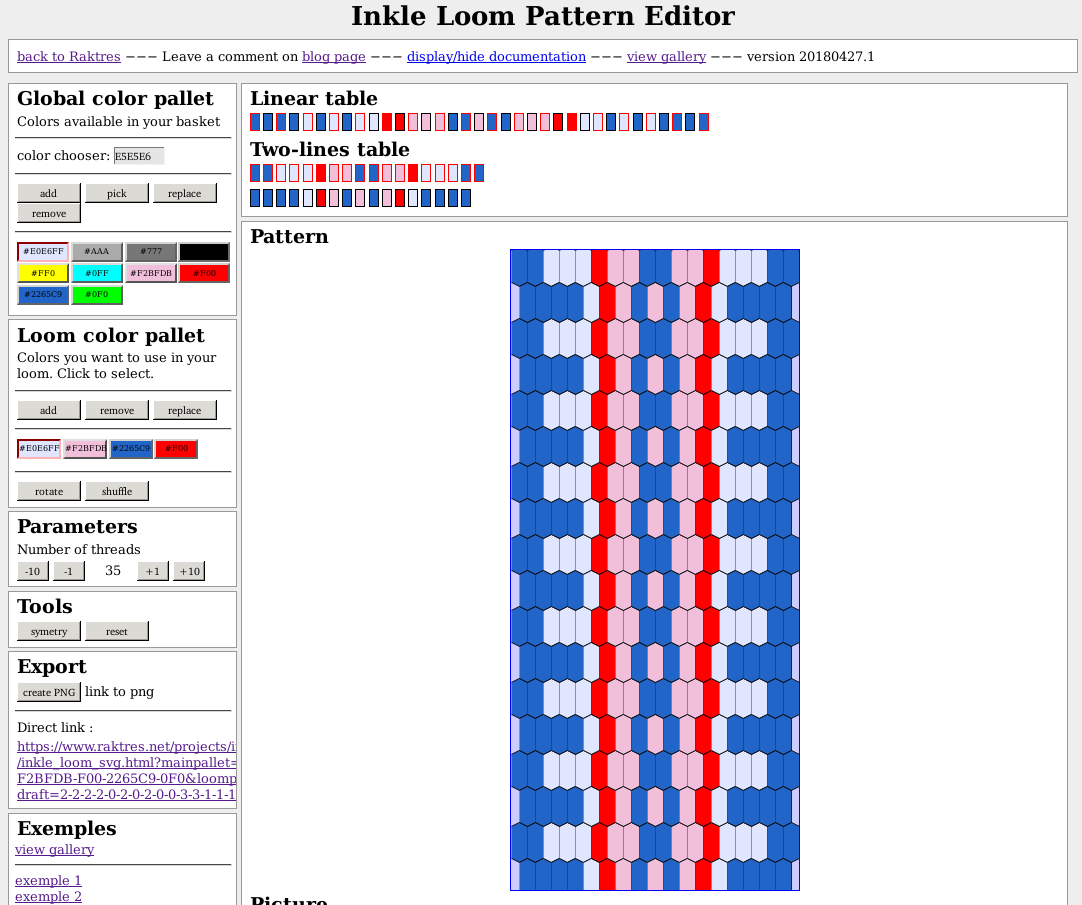Increase thread count with +10

click(188, 570)
